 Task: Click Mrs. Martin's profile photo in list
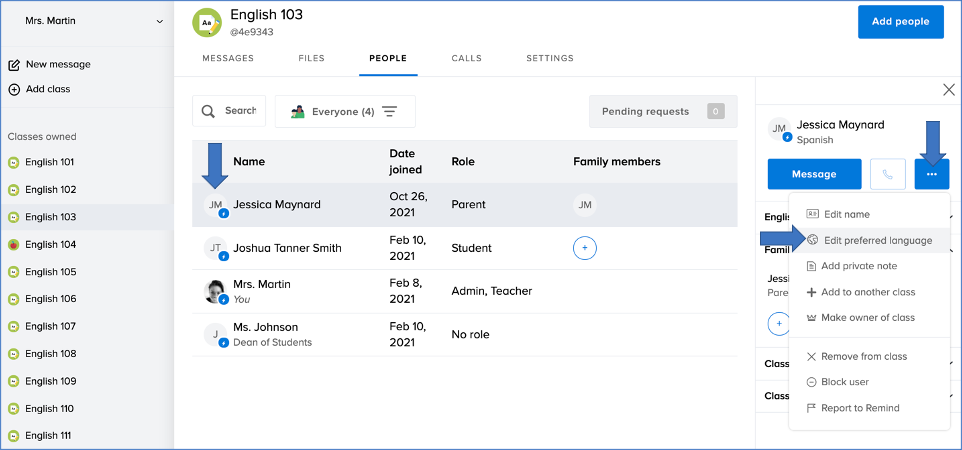[x=215, y=291]
